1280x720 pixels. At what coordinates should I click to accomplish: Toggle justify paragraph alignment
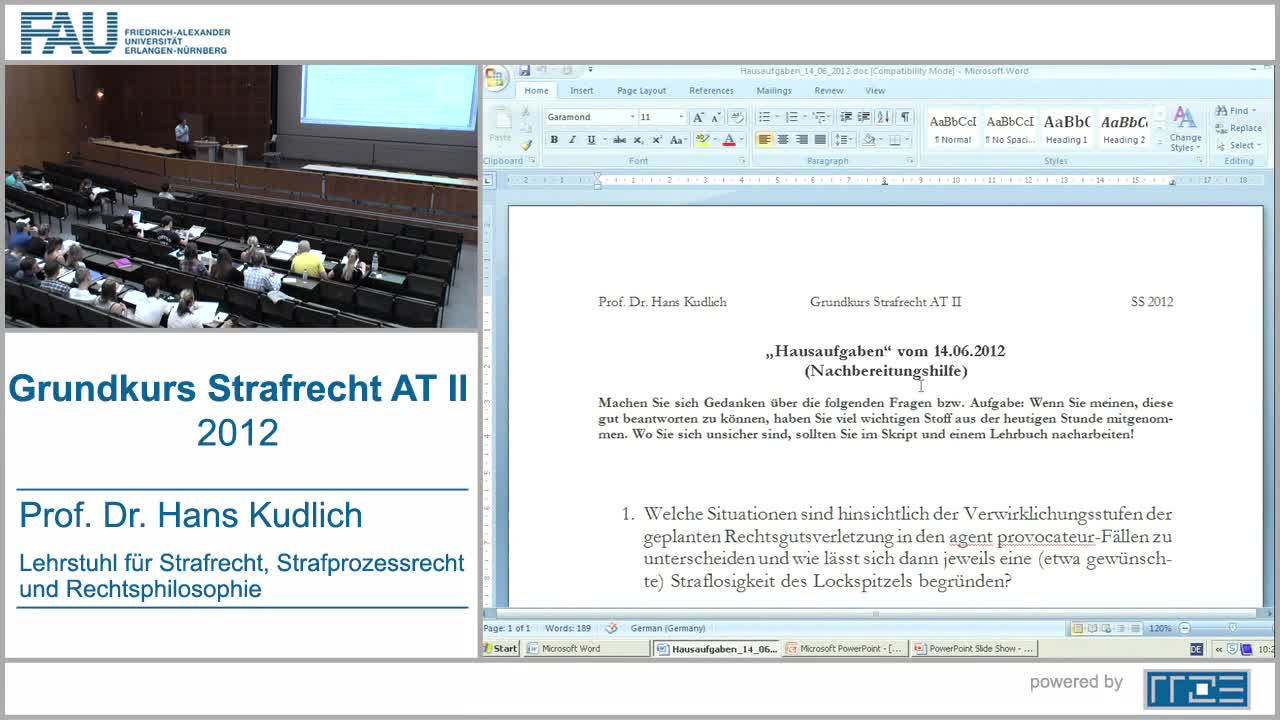click(x=819, y=140)
